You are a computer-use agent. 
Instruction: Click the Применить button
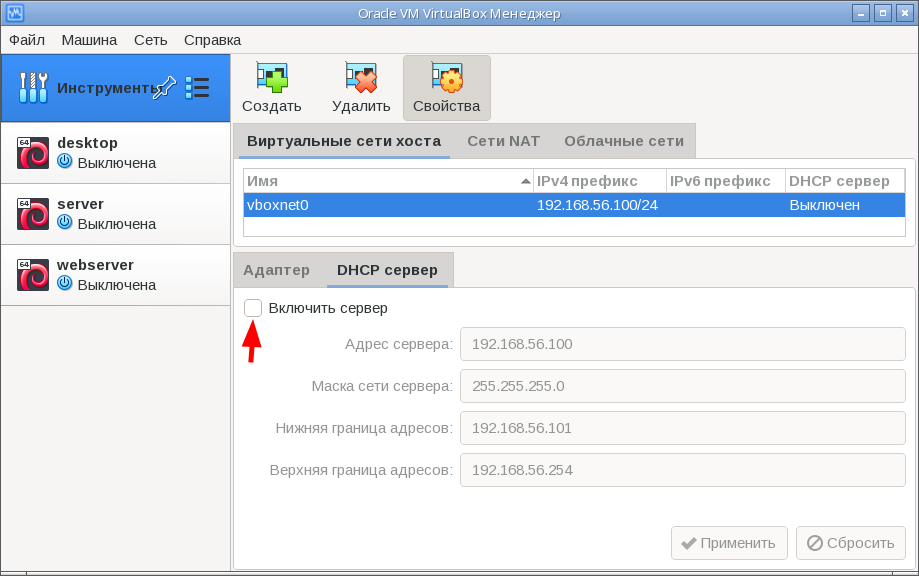729,543
